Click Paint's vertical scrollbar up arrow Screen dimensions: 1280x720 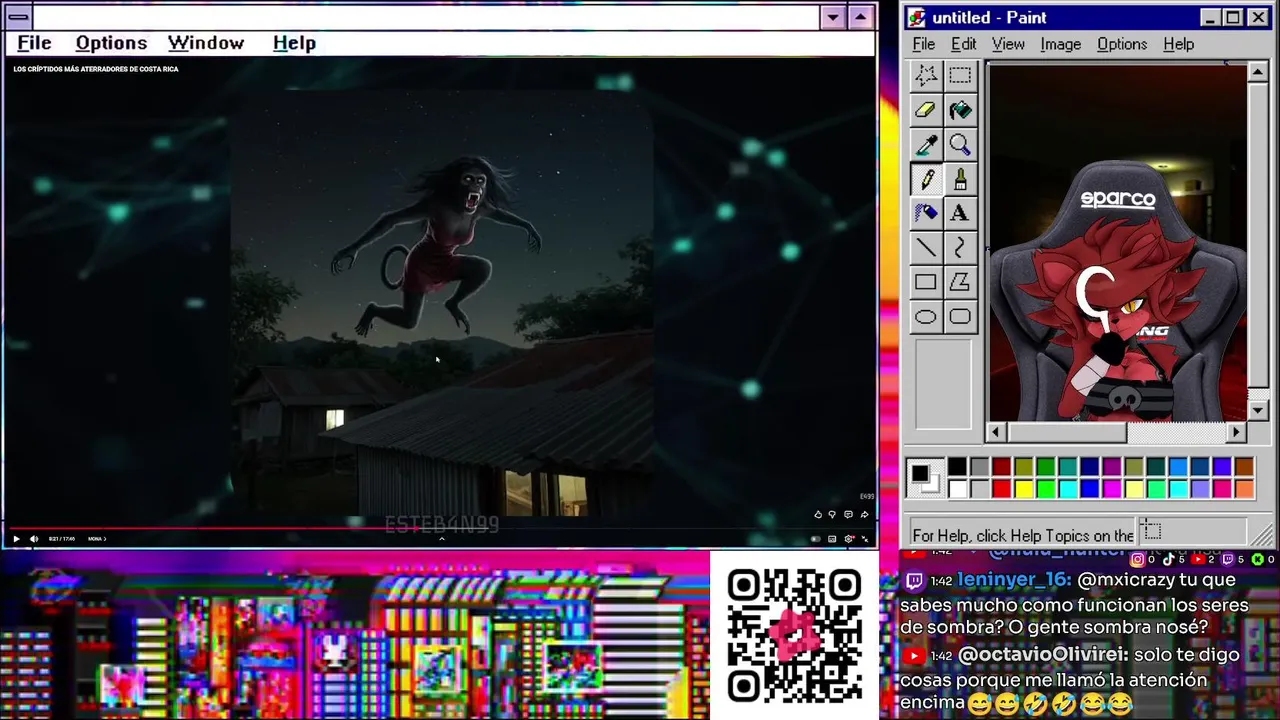[1258, 72]
